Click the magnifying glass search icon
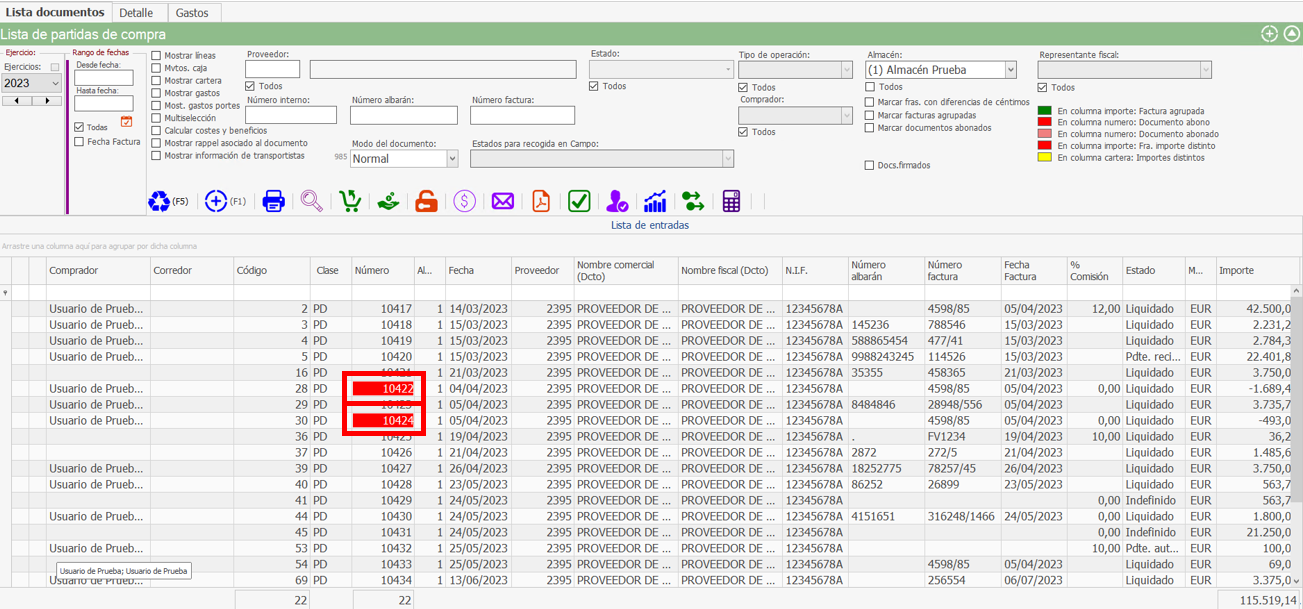The height and width of the screenshot is (609, 1303). (312, 201)
